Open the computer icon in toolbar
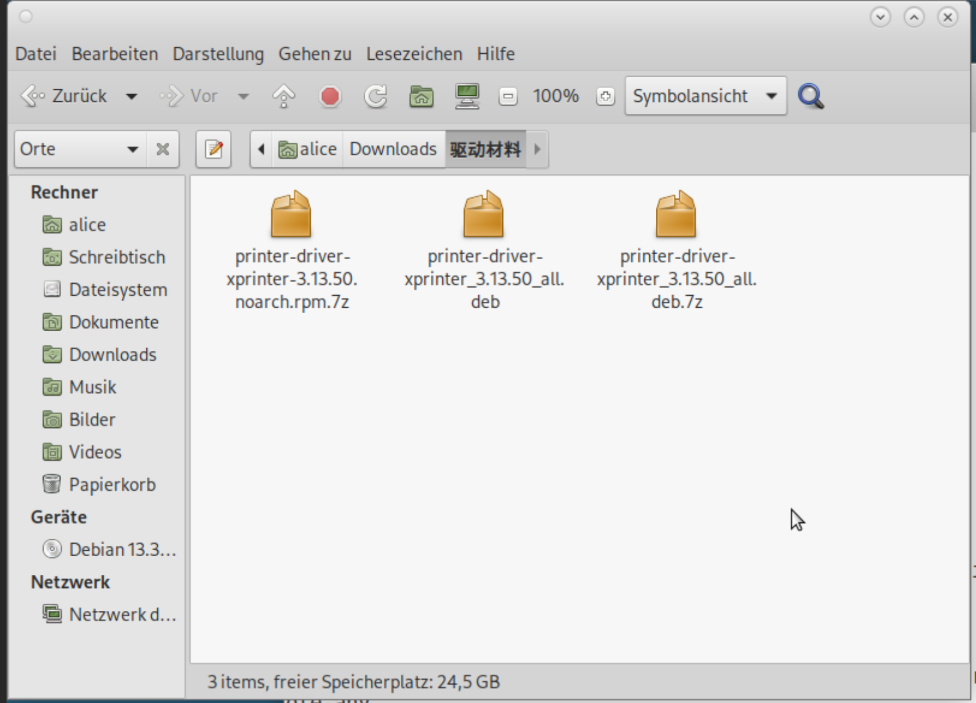The image size is (976, 703). pos(466,96)
